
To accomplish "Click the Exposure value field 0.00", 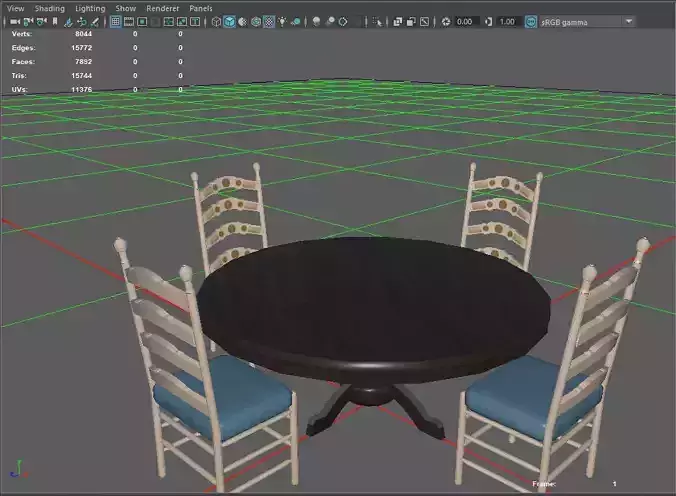I will tap(466, 22).
